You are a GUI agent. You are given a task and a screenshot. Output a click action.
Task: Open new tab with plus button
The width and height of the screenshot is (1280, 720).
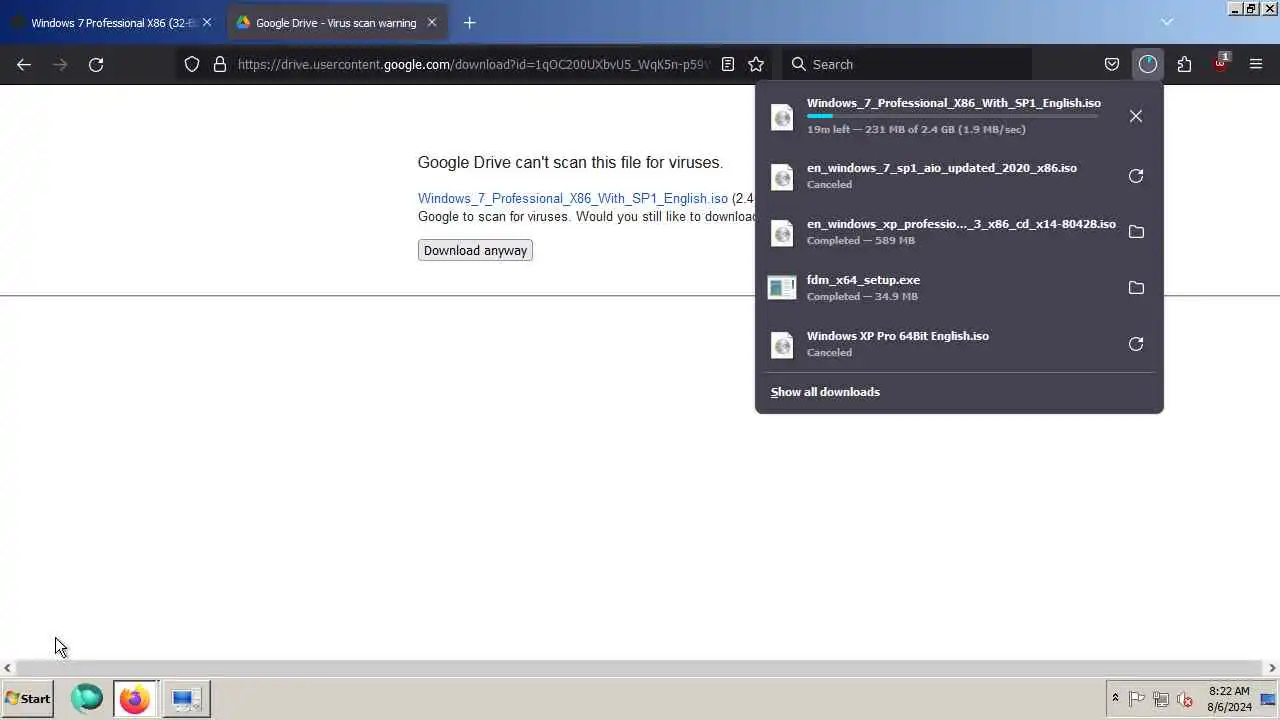[x=470, y=22]
